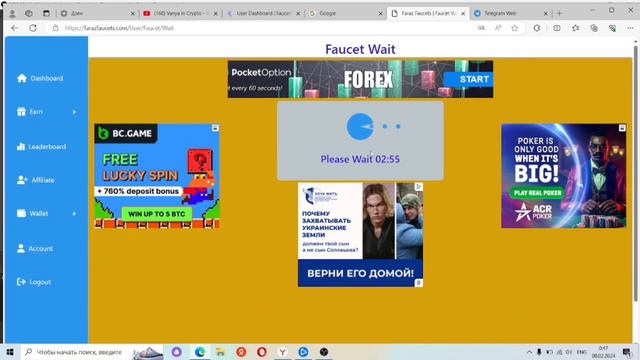Go back to previous page
Viewport: 640px width, 360px height.
15,28
